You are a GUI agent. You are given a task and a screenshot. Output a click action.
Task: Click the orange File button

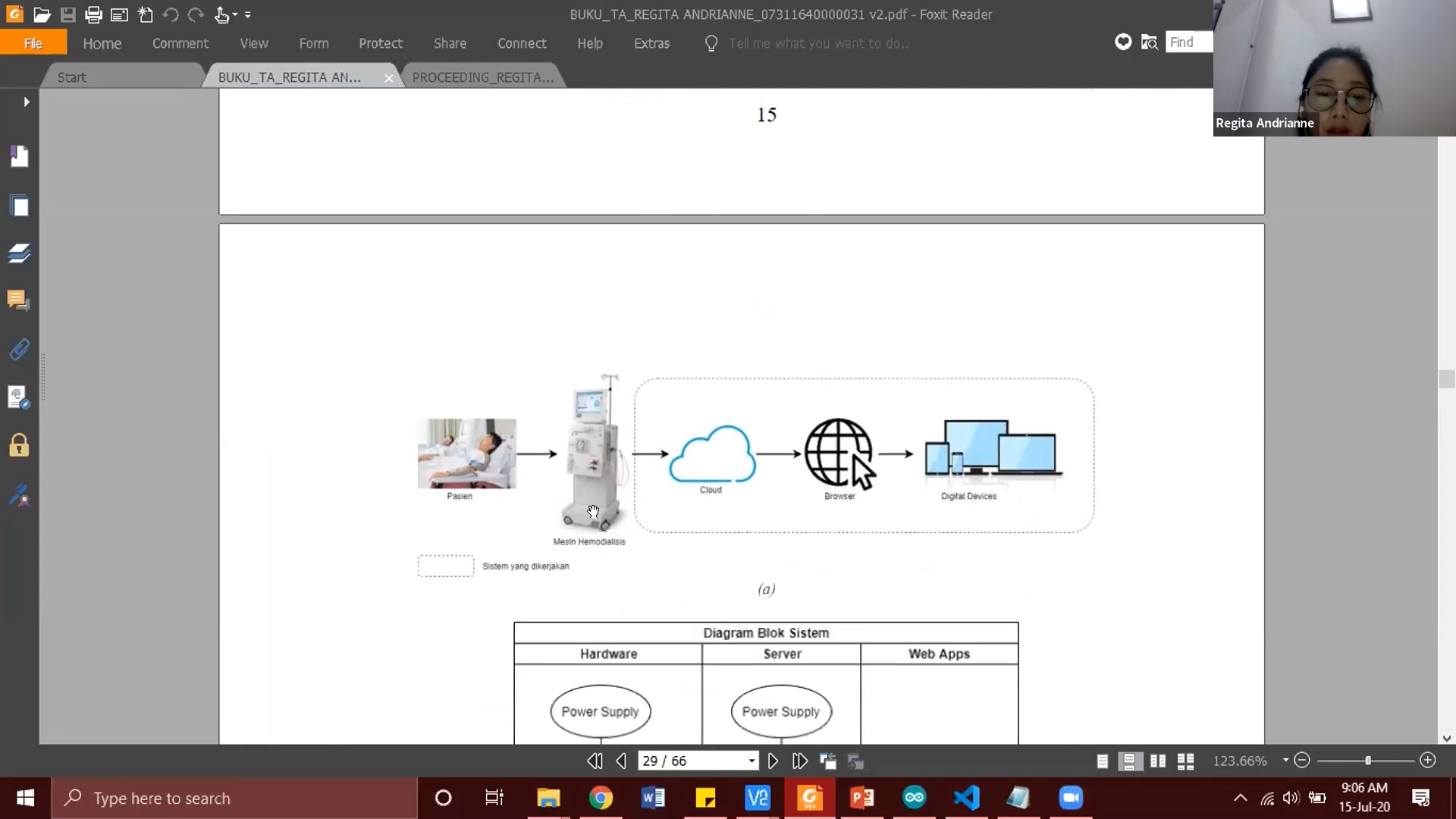tap(33, 43)
